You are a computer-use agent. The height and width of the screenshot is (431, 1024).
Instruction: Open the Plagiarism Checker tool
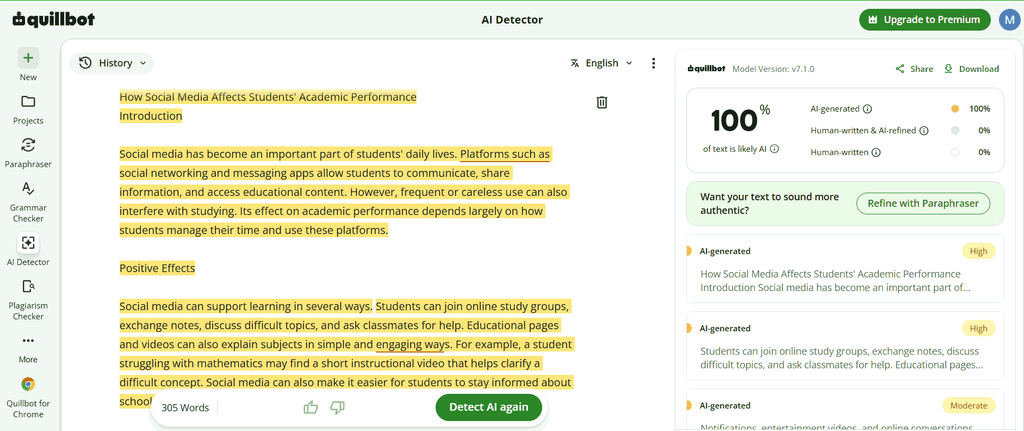(x=28, y=300)
